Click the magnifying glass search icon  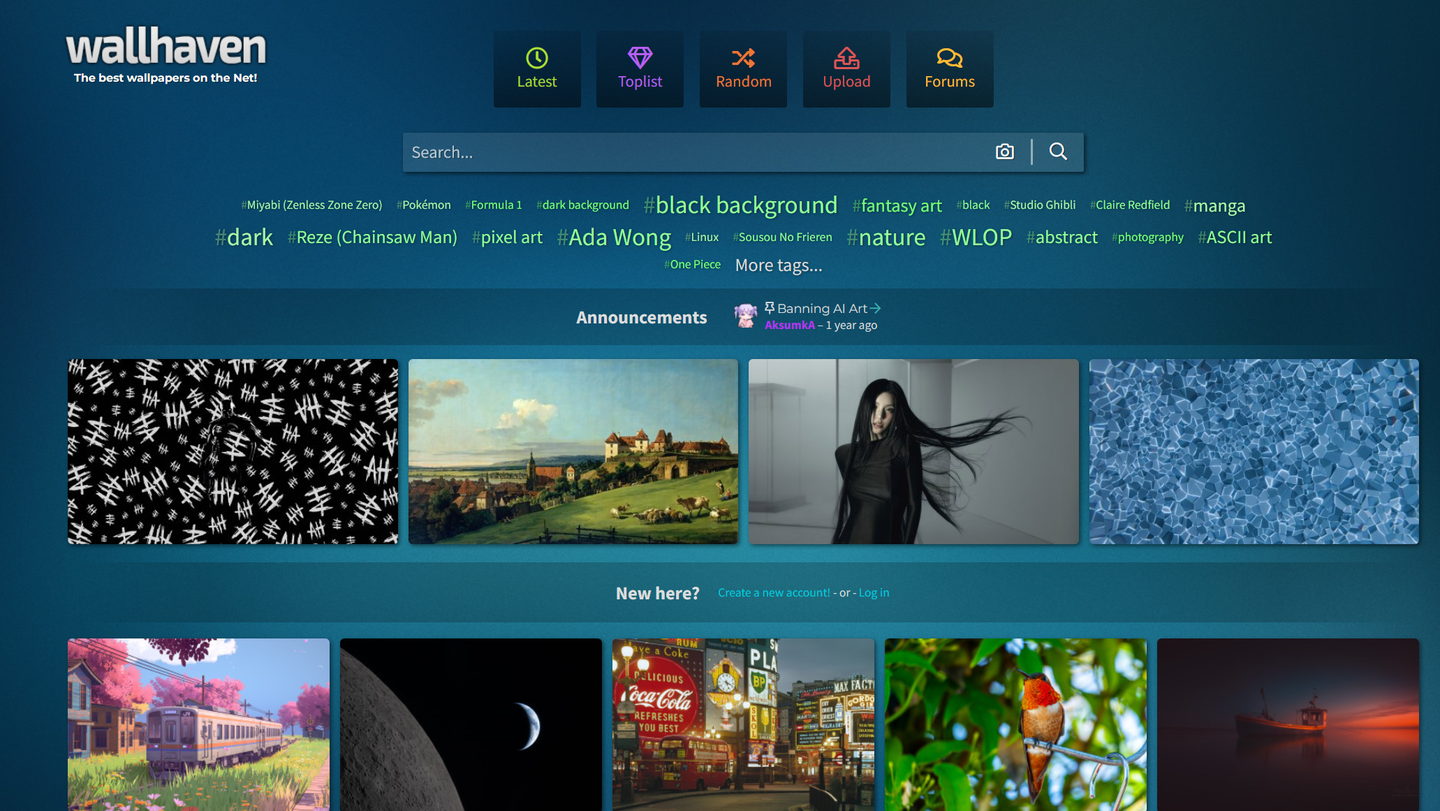(1058, 152)
